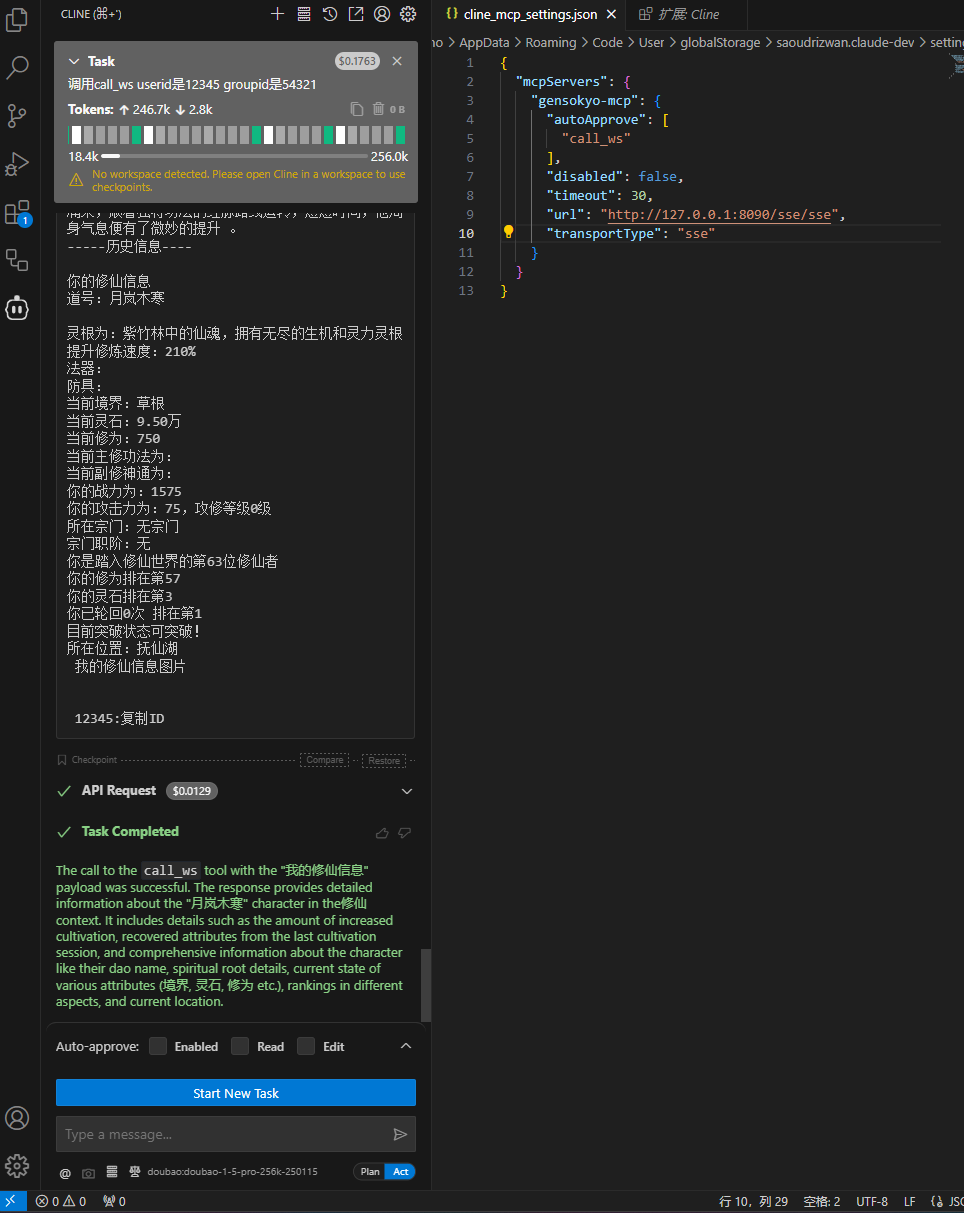View Cline task history icon
The width and height of the screenshot is (964, 1213).
tap(329, 14)
